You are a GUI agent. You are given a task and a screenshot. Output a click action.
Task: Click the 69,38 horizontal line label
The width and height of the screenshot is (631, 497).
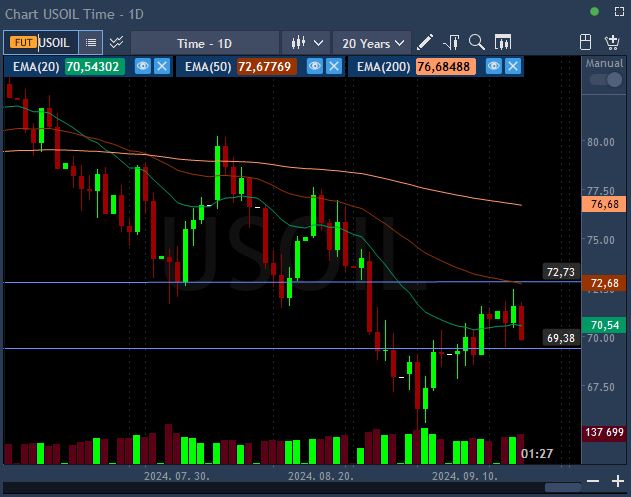[561, 338]
